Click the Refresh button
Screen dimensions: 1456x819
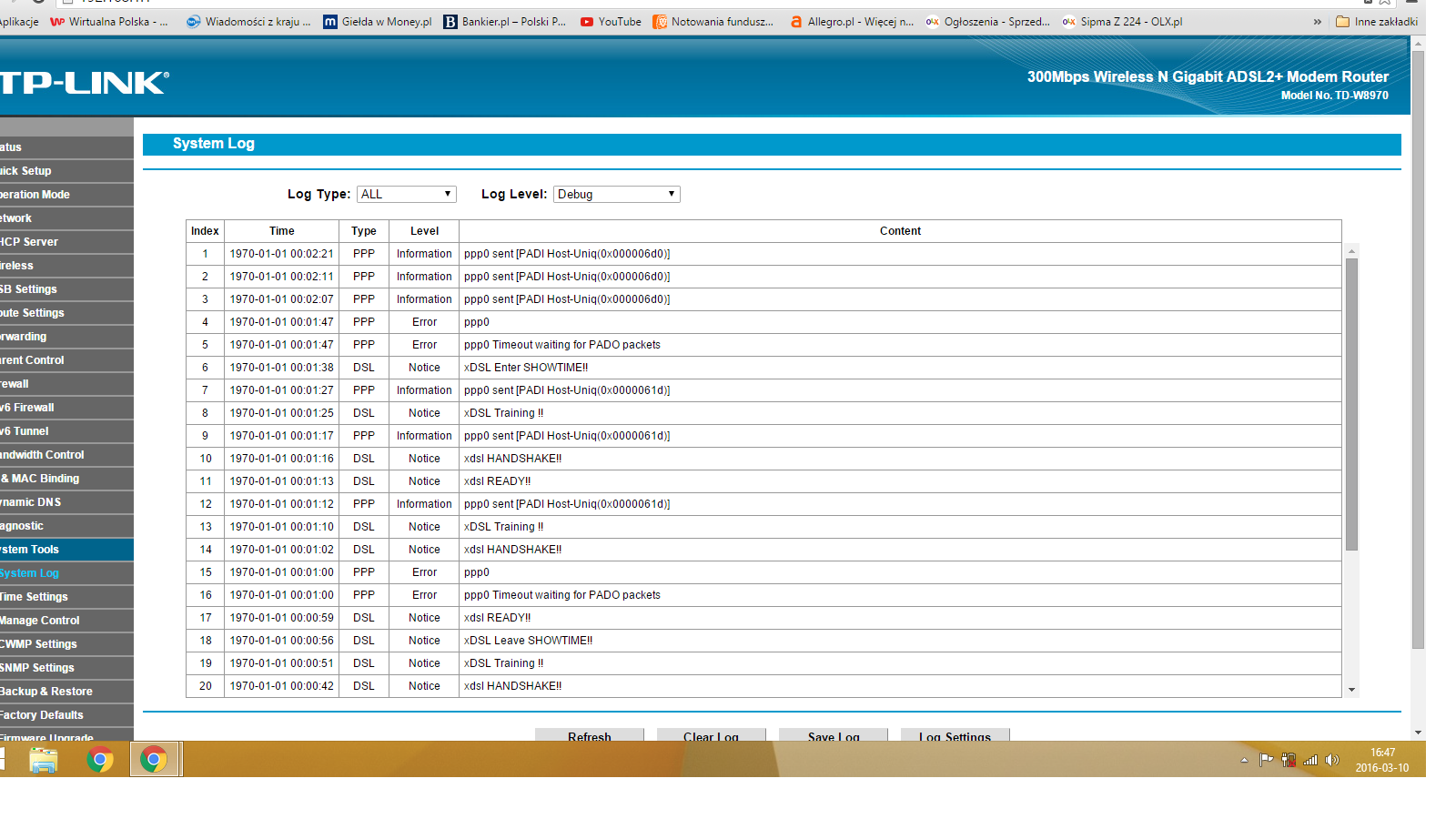[x=589, y=735]
